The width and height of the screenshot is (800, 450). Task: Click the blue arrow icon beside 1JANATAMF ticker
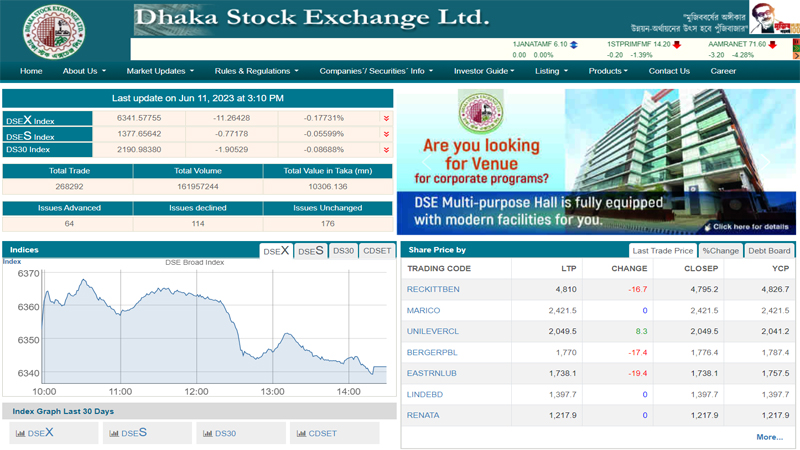click(x=574, y=45)
